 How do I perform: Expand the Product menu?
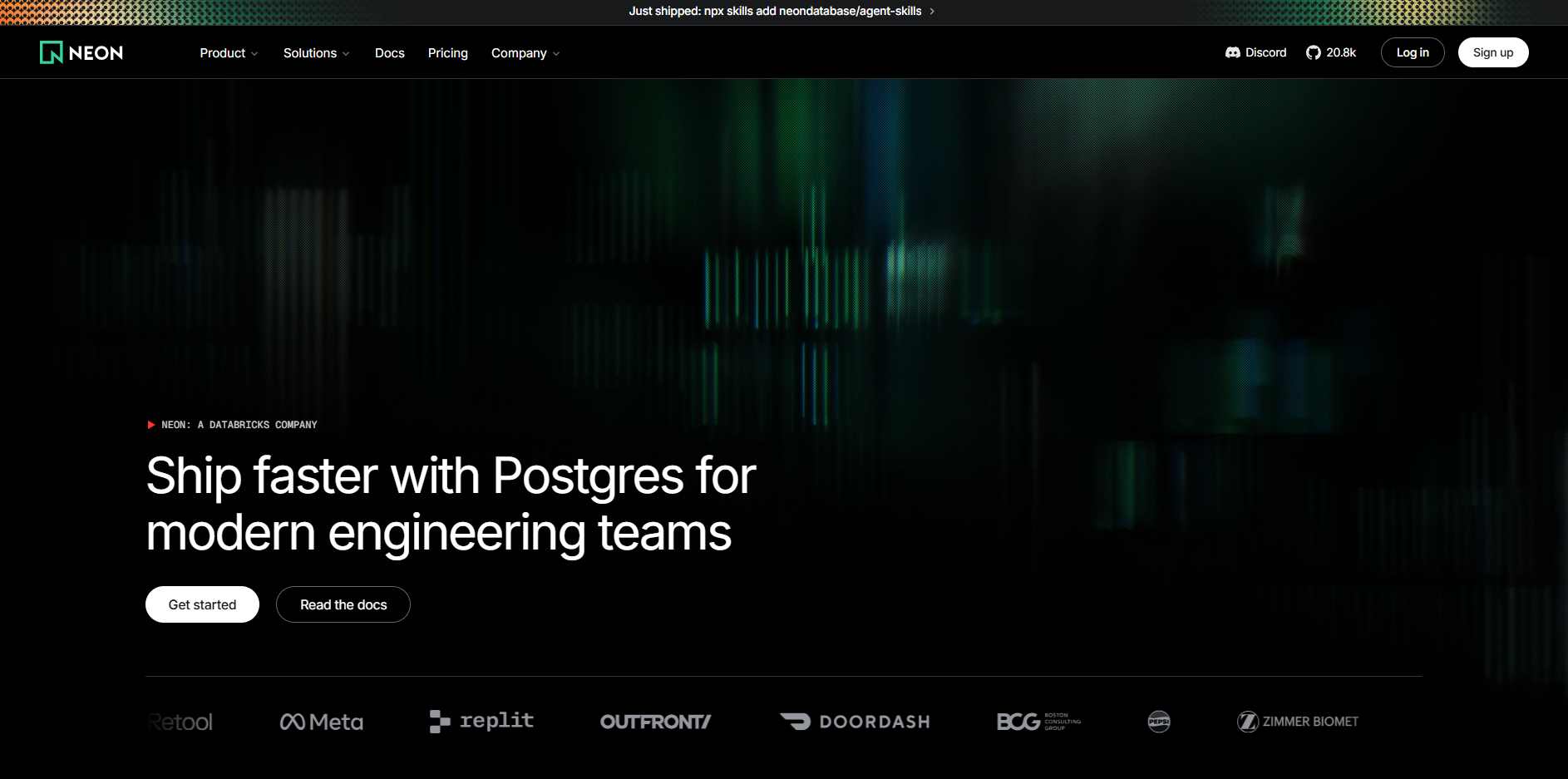[x=229, y=53]
